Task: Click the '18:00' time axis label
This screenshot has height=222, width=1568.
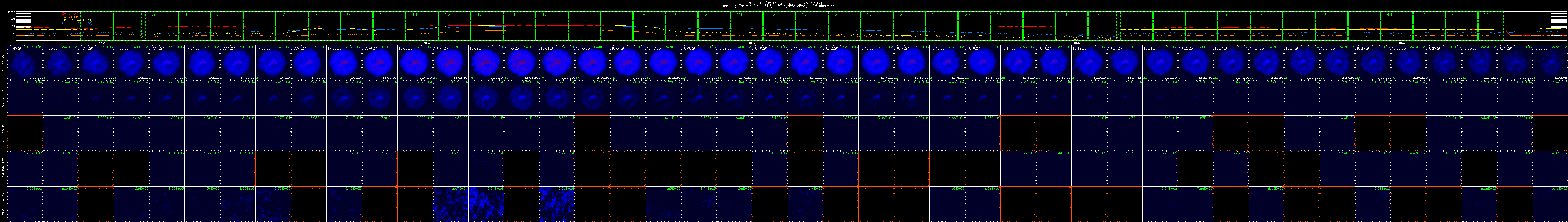Action: [x=427, y=43]
